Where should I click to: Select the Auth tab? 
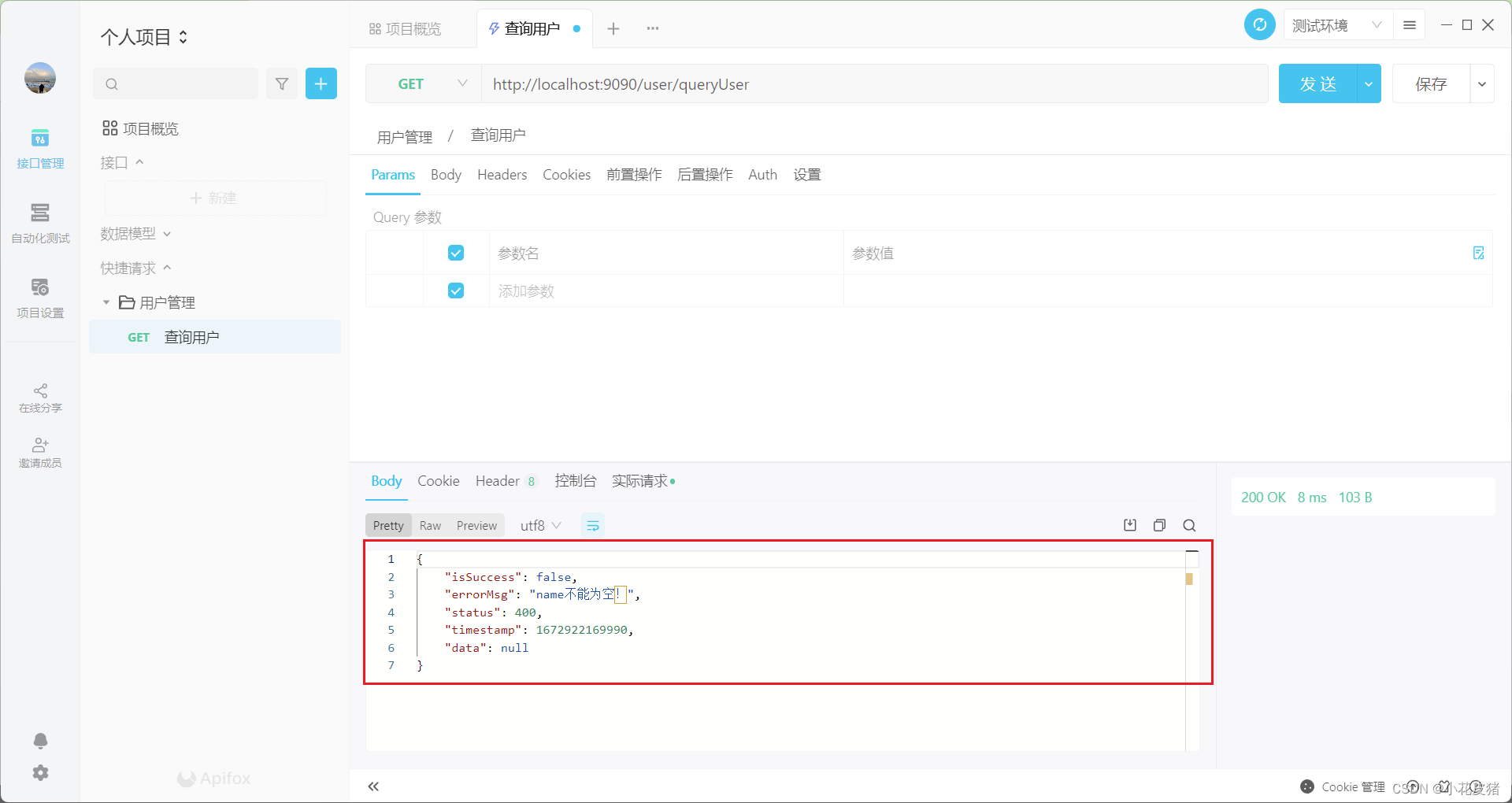point(762,175)
